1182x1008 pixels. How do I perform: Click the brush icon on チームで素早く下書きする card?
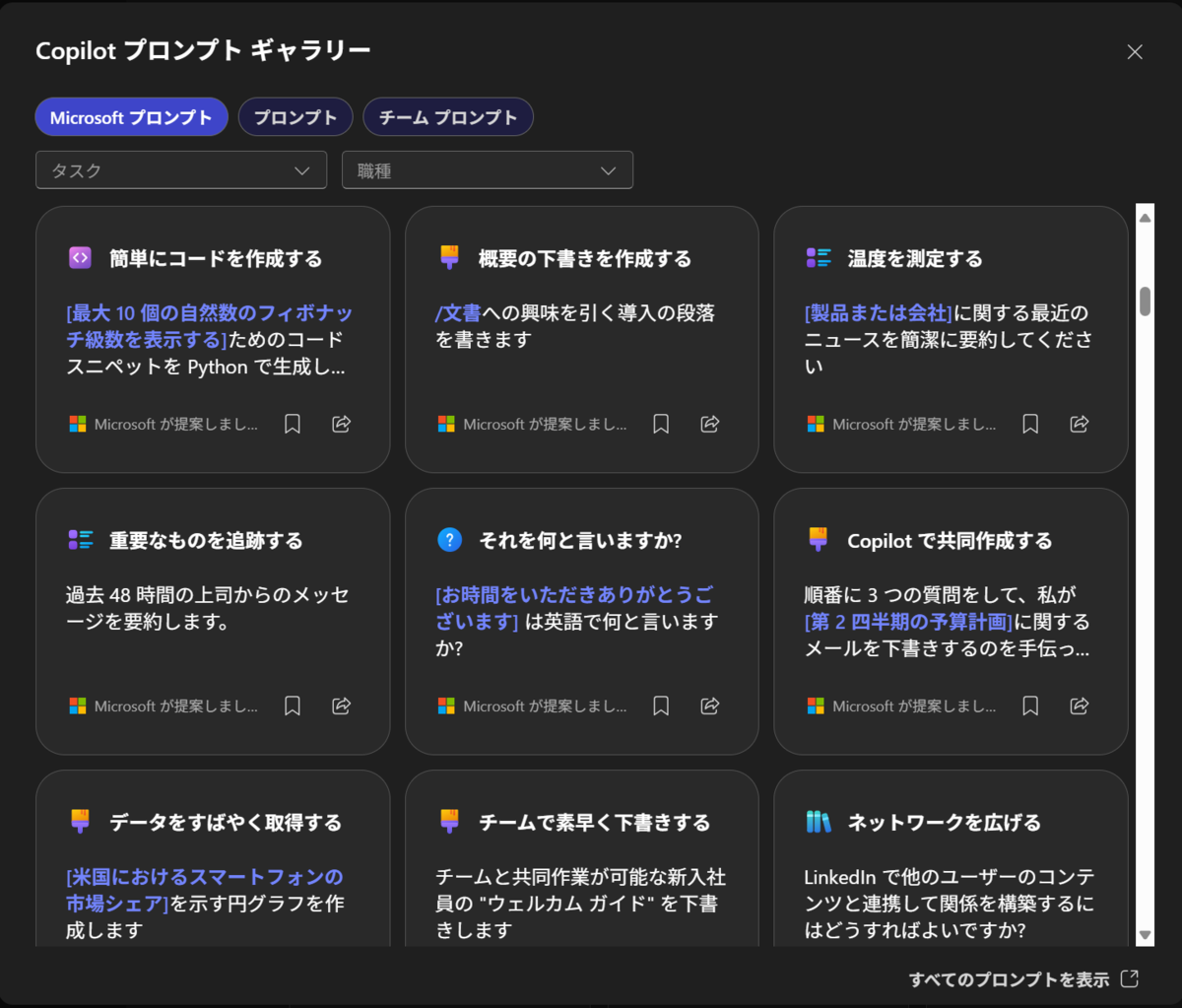(x=449, y=822)
